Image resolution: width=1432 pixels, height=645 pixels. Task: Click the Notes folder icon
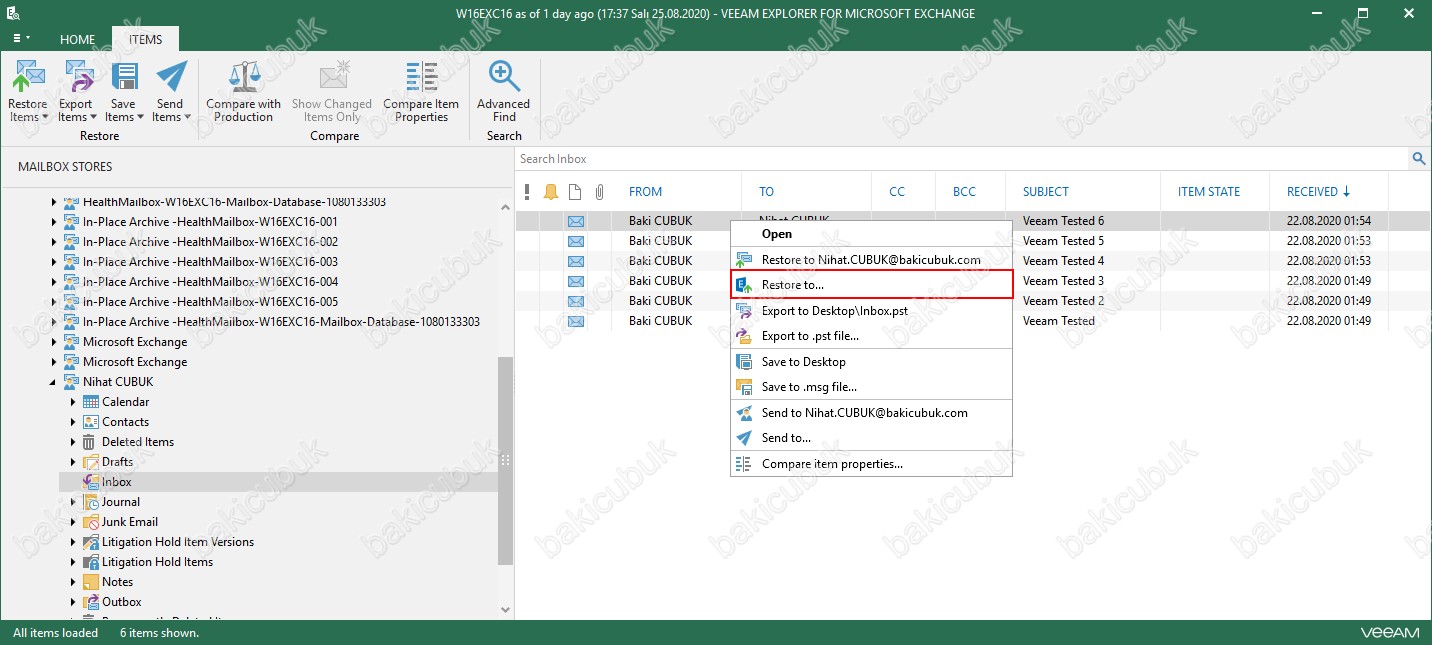click(x=91, y=582)
